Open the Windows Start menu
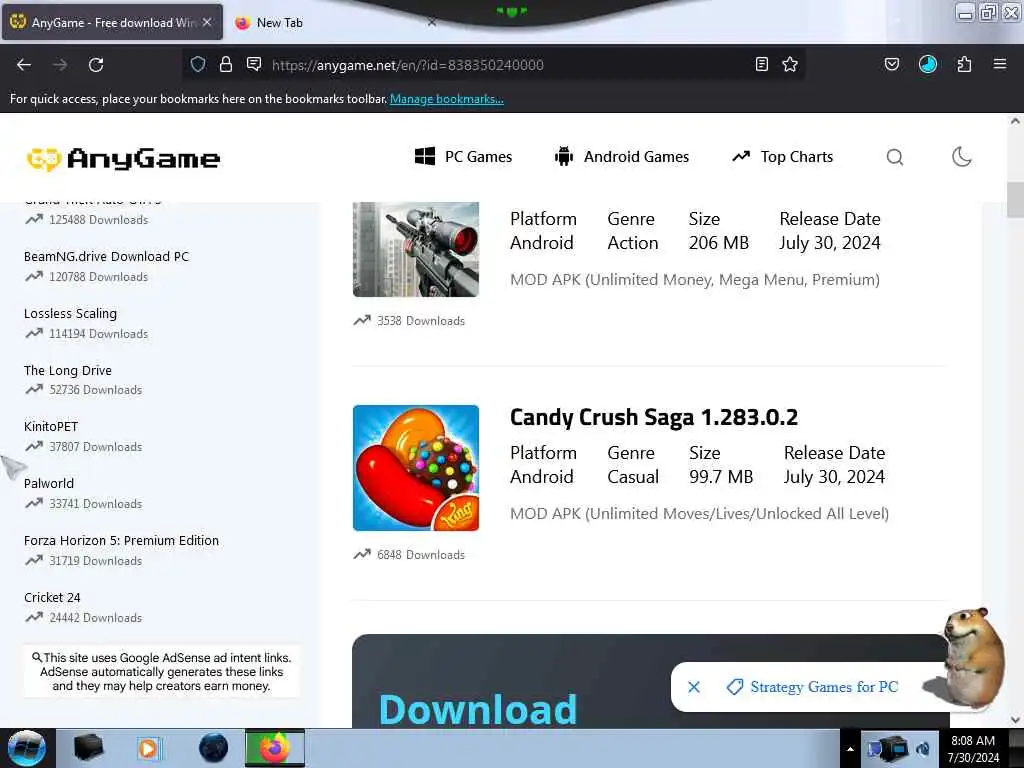The width and height of the screenshot is (1024, 768). (26, 748)
